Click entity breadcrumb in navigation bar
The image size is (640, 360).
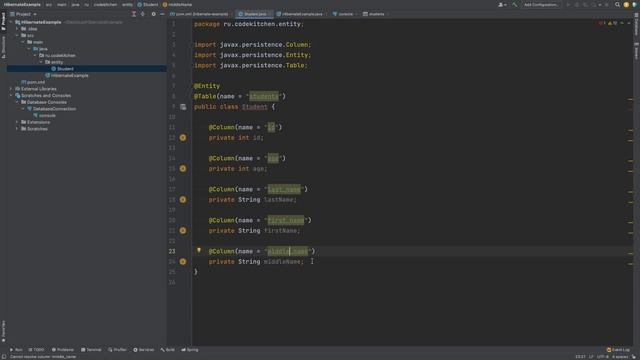(127, 4)
